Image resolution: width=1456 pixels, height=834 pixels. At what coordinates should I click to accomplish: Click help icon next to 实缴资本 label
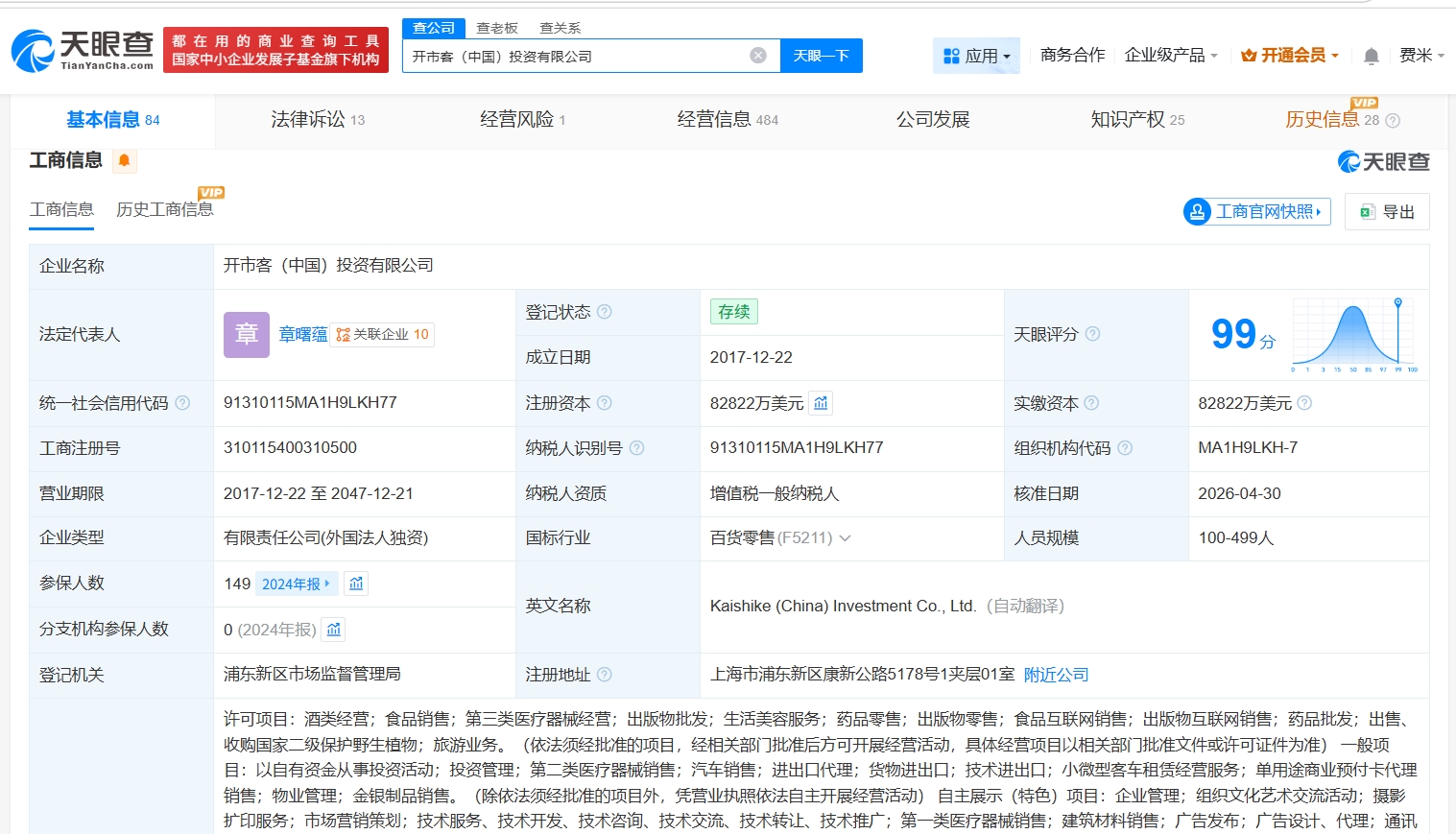pyautogui.click(x=1091, y=403)
